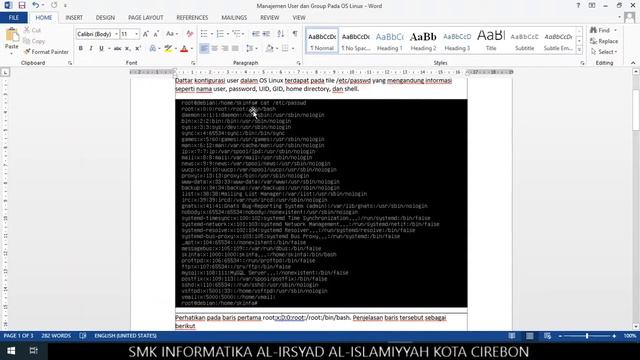The width and height of the screenshot is (640, 360).
Task: Insert a bulleted list
Action: (204, 34)
